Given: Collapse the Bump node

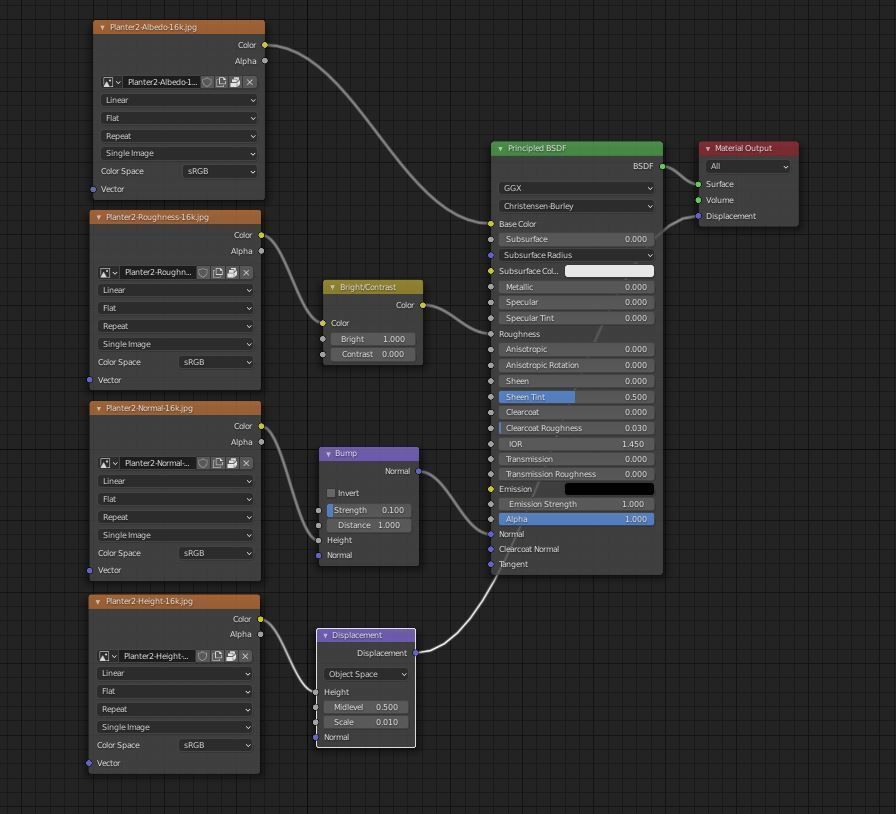Looking at the screenshot, I should tap(329, 454).
